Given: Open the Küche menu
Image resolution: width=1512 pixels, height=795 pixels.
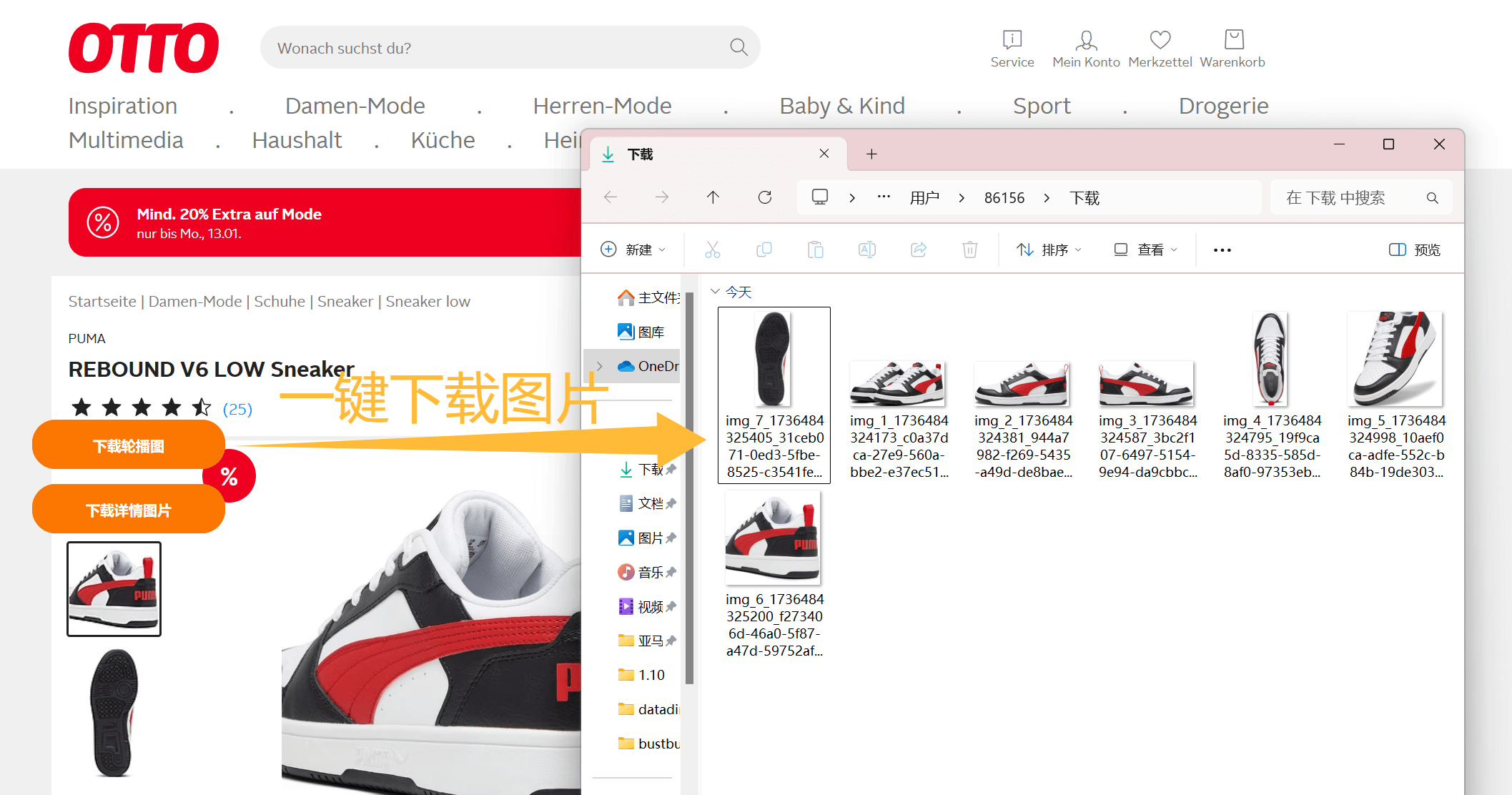Looking at the screenshot, I should pos(443,140).
